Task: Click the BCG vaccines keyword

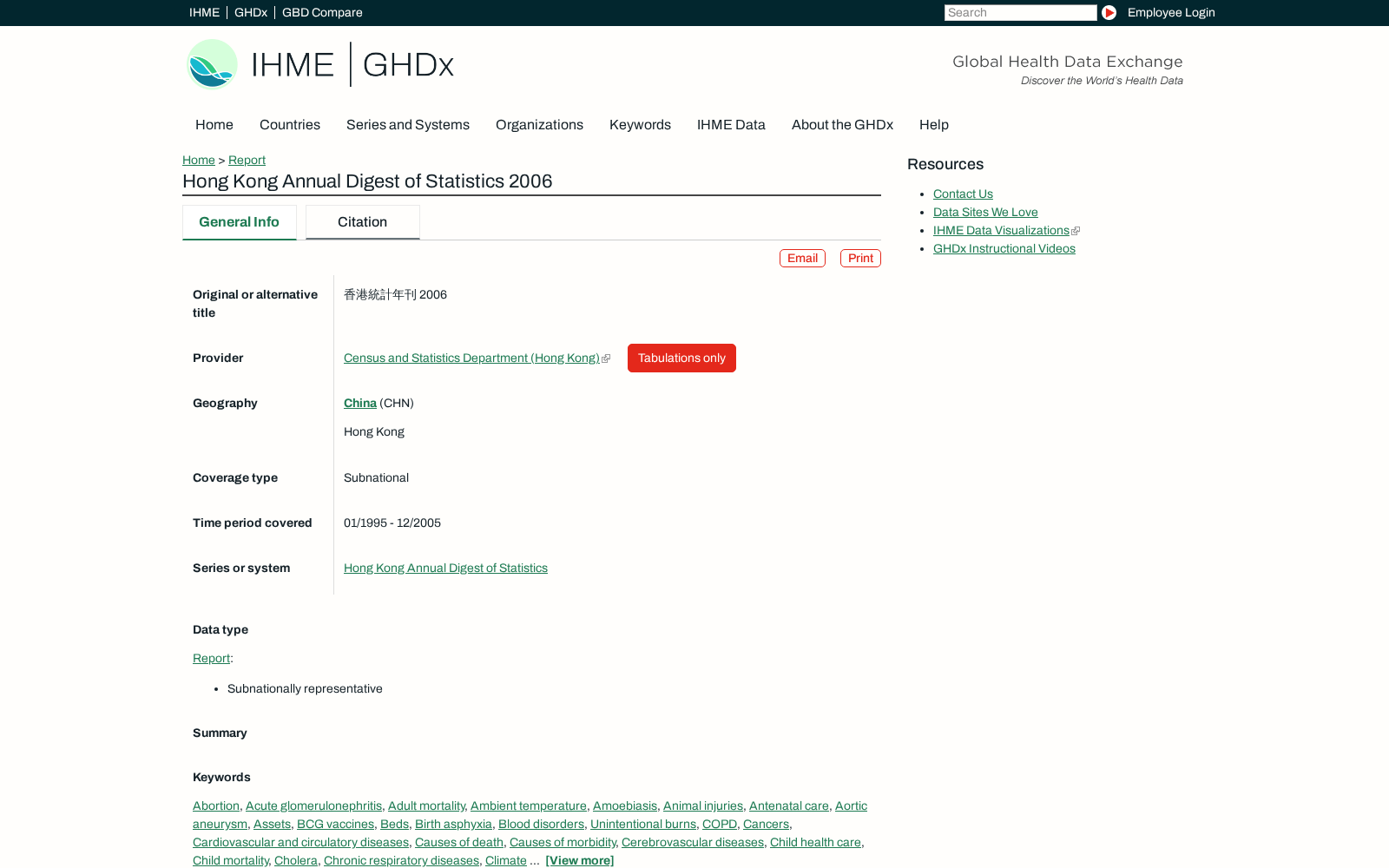Action: point(335,824)
